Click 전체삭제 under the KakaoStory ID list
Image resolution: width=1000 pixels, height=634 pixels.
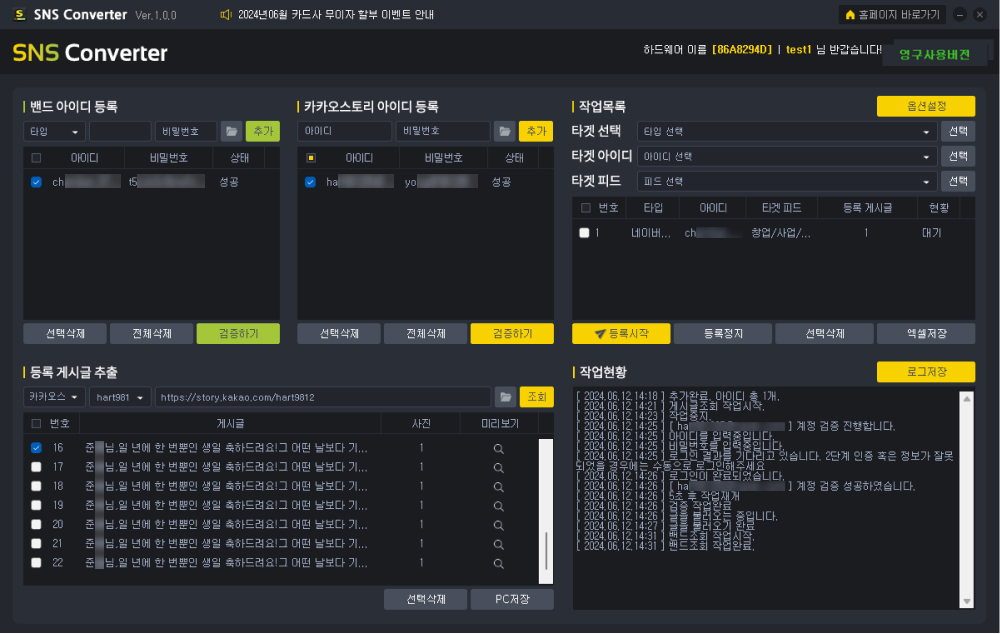[x=425, y=334]
